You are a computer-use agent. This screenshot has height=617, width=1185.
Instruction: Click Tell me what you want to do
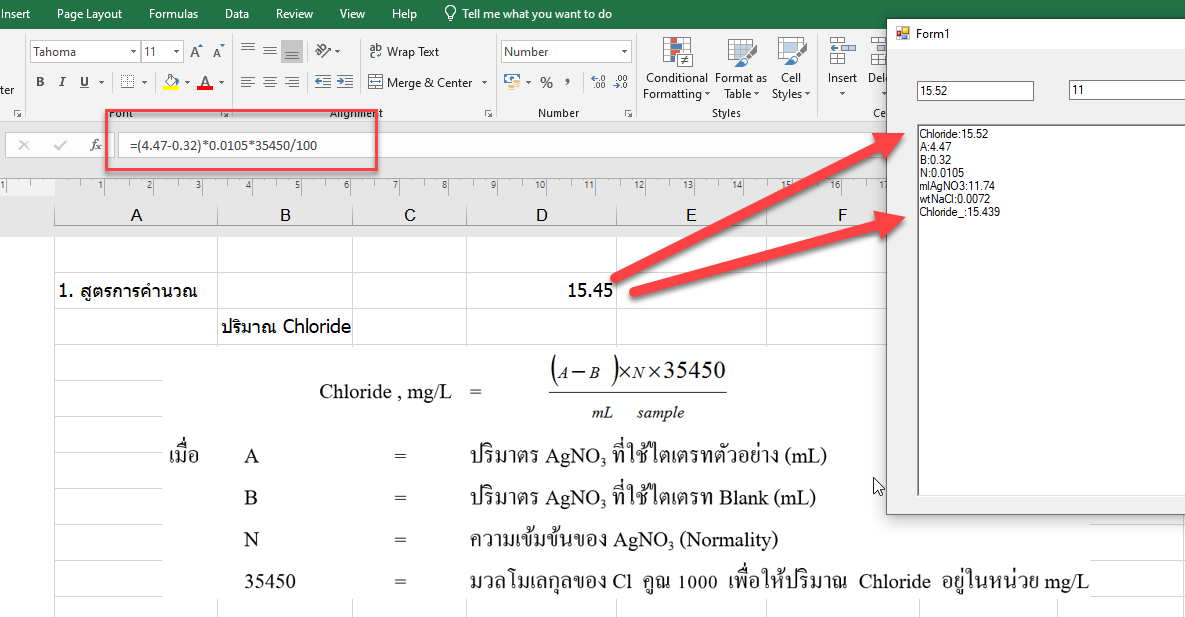(x=528, y=14)
